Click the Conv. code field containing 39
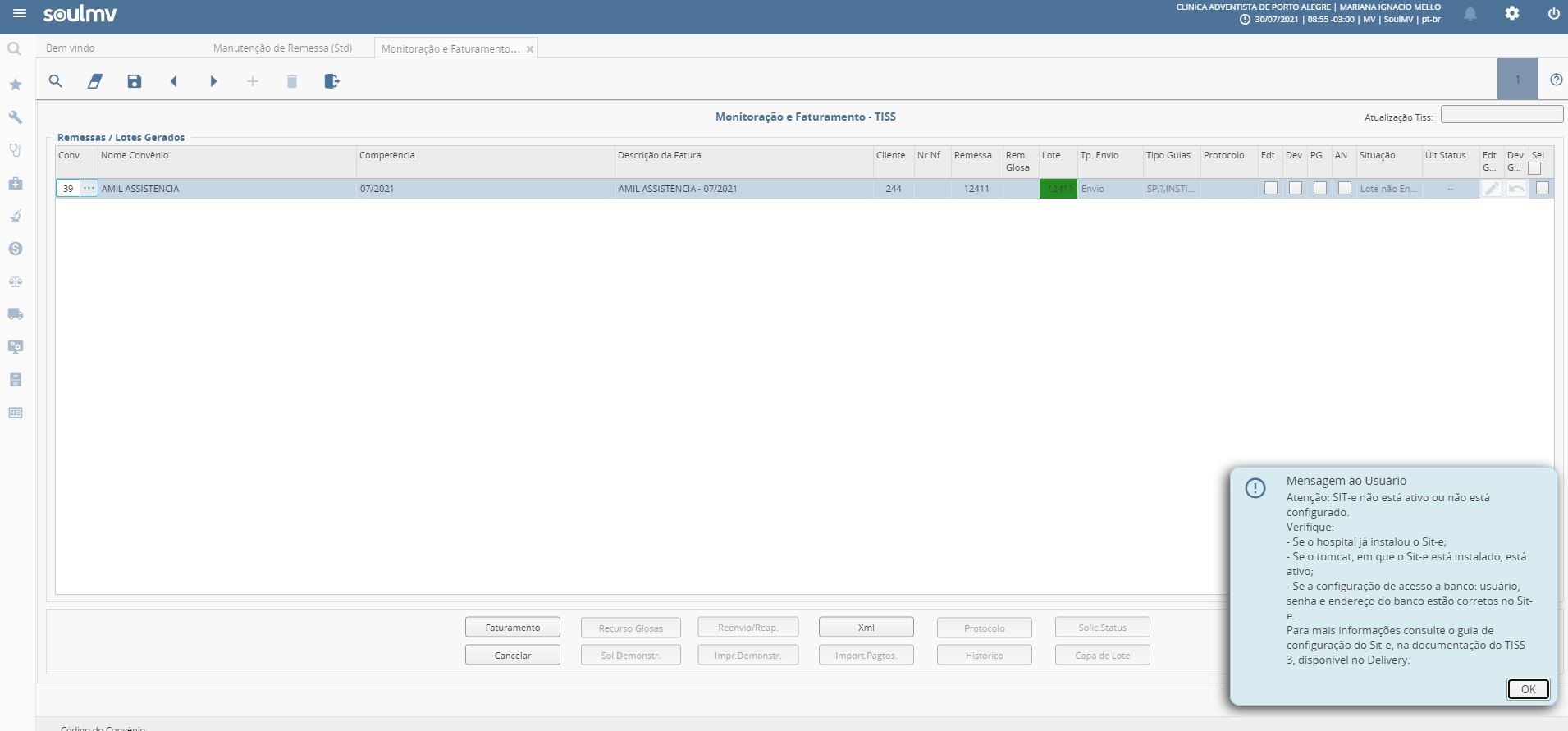The height and width of the screenshot is (731, 1568). (68, 189)
